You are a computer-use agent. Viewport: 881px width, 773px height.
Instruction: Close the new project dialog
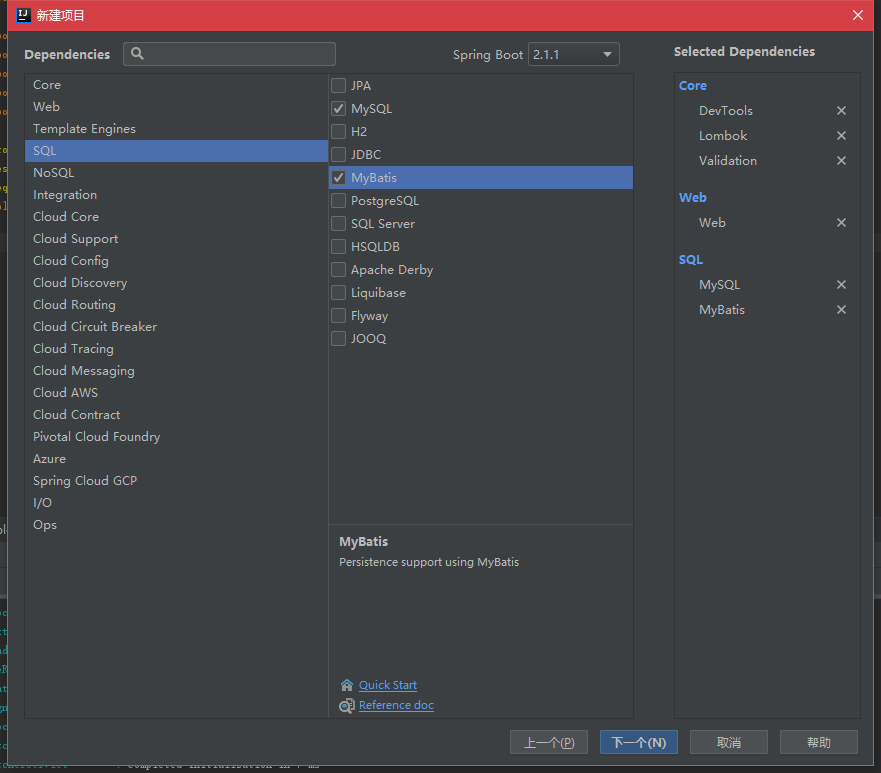click(857, 15)
